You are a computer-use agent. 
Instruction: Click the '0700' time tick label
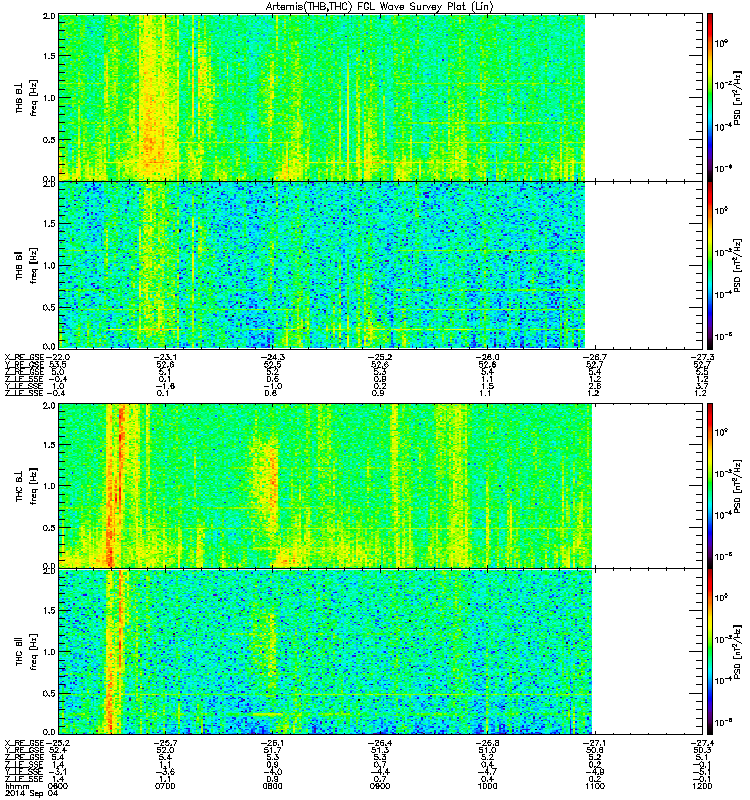coord(165,786)
